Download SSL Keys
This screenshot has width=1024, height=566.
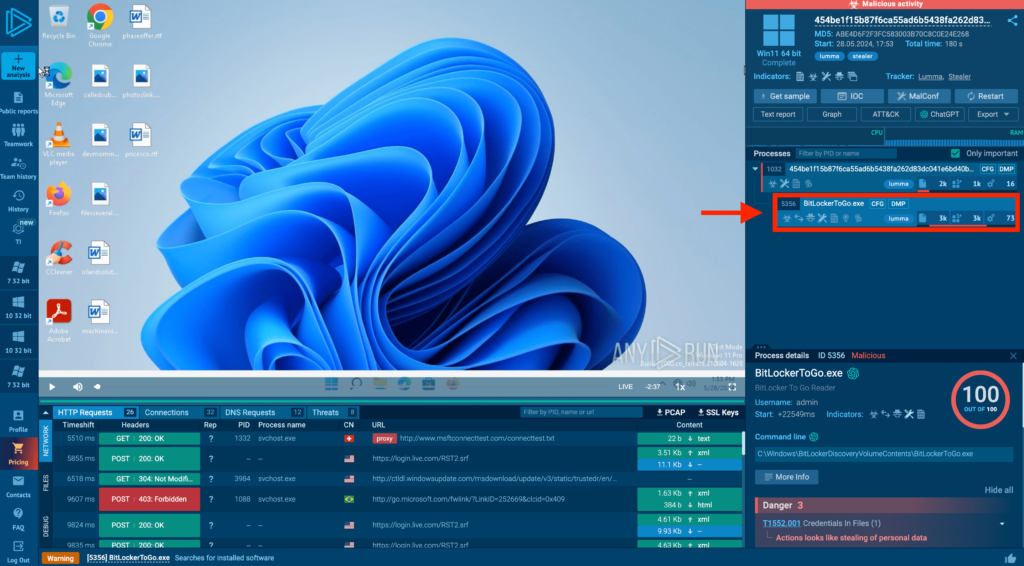click(x=718, y=413)
